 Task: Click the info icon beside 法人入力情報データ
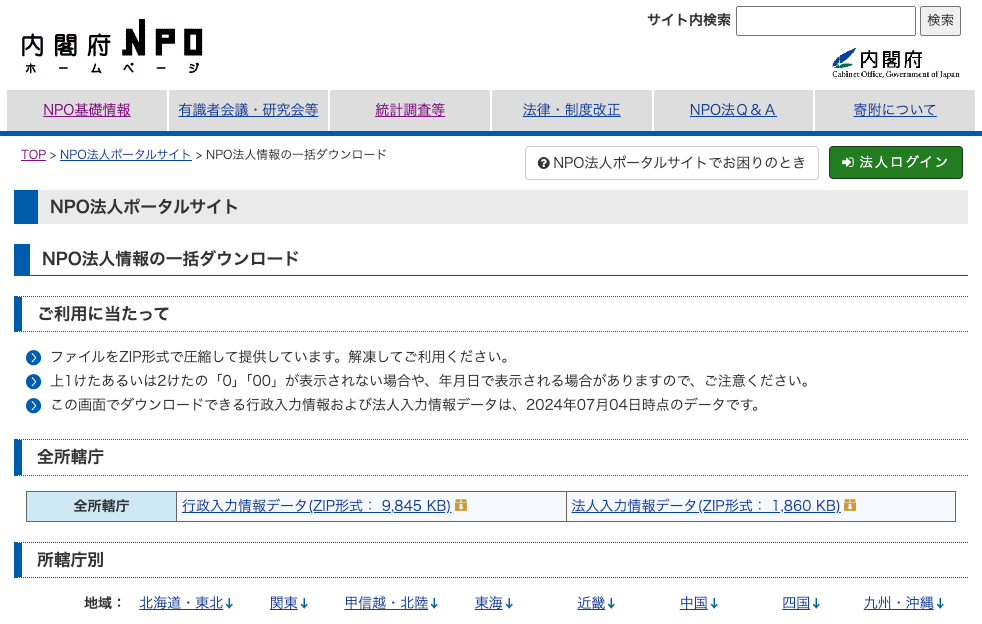point(849,506)
